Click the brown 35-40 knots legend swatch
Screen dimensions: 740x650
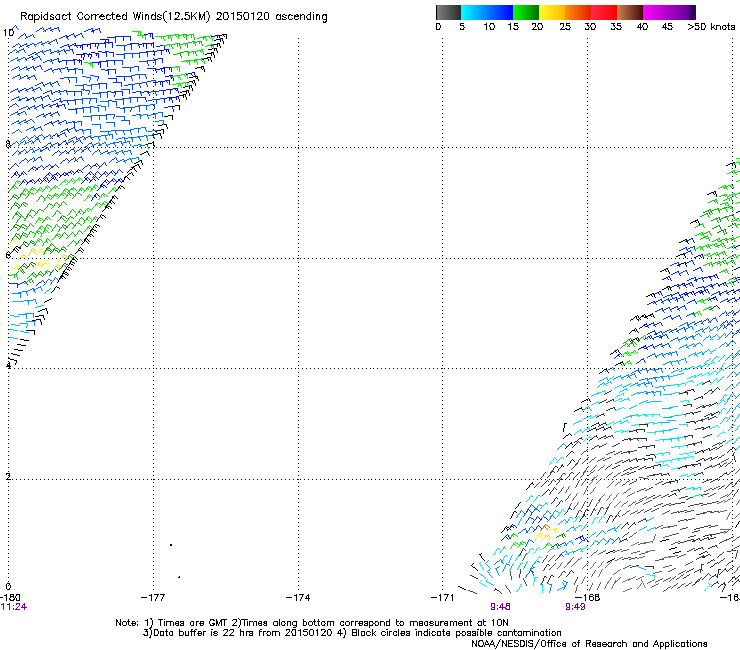point(630,12)
